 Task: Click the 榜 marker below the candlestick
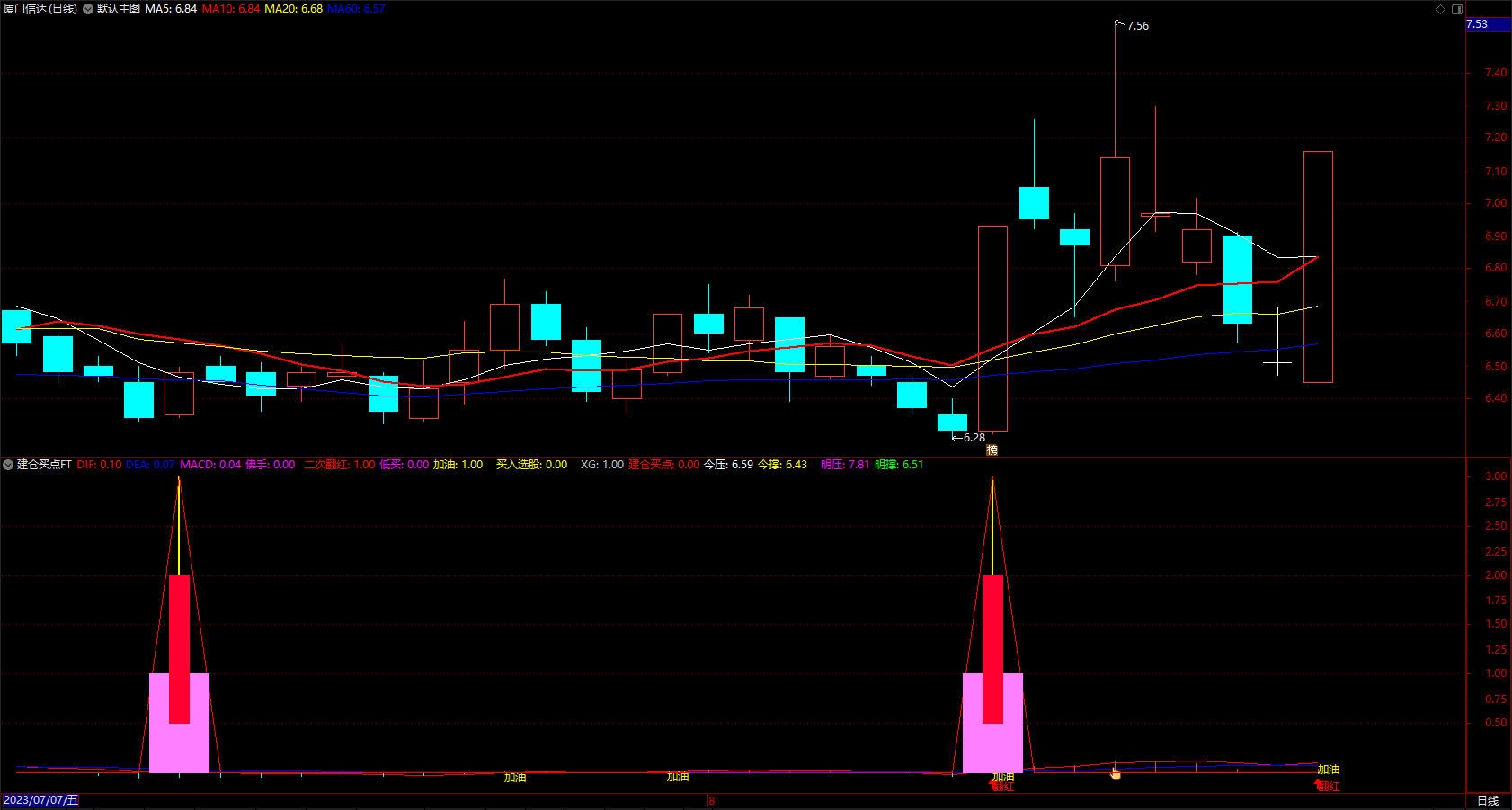click(x=992, y=450)
